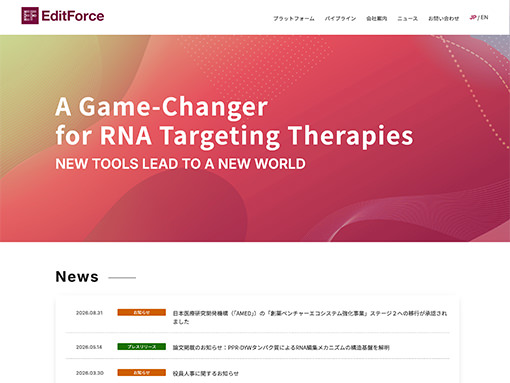
Task: Click the EditForce wordmark text
Action: point(73,16)
